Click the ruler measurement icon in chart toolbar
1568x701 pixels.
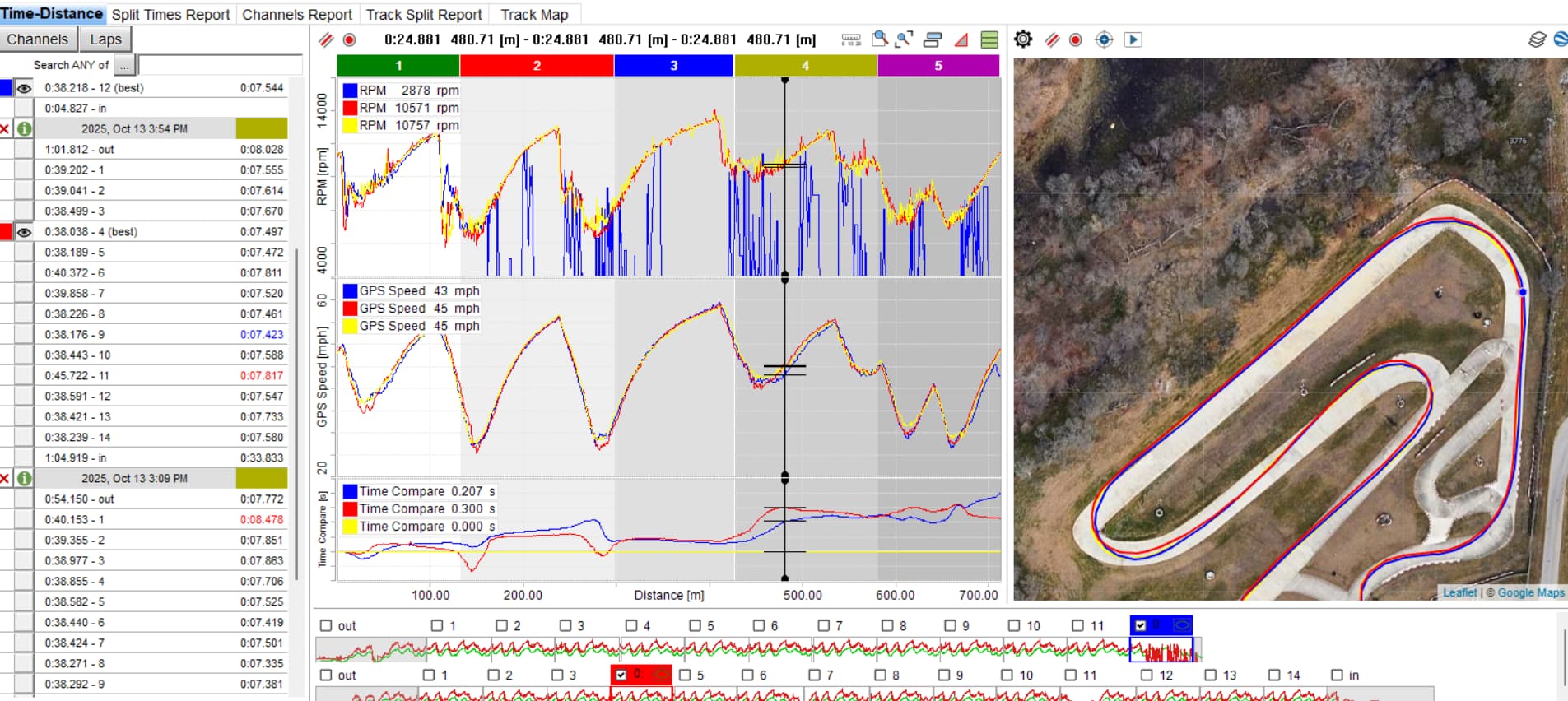851,39
